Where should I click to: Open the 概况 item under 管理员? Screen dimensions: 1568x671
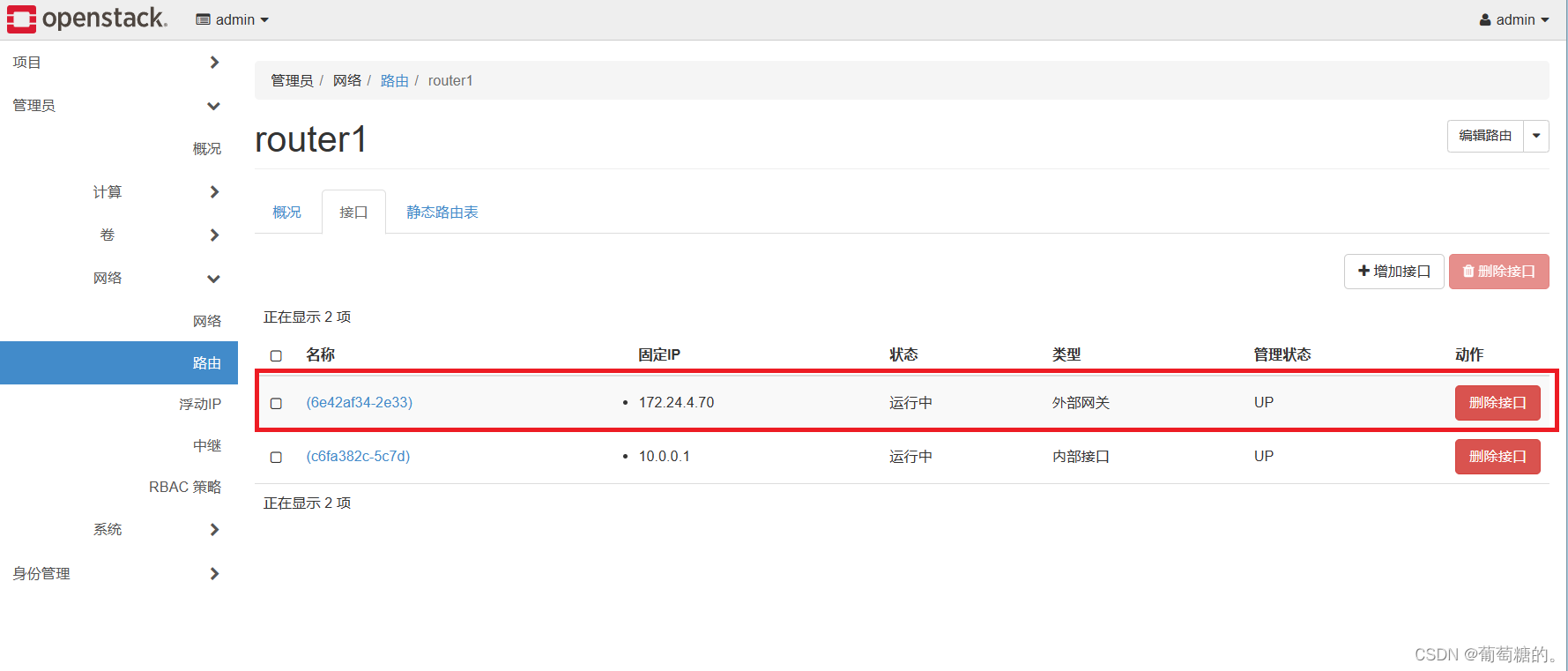point(207,148)
